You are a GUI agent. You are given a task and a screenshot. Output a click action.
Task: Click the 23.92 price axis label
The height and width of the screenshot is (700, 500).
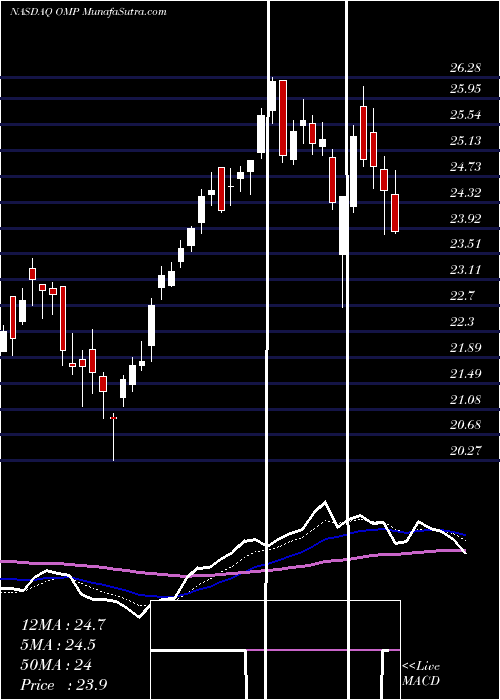tap(466, 218)
